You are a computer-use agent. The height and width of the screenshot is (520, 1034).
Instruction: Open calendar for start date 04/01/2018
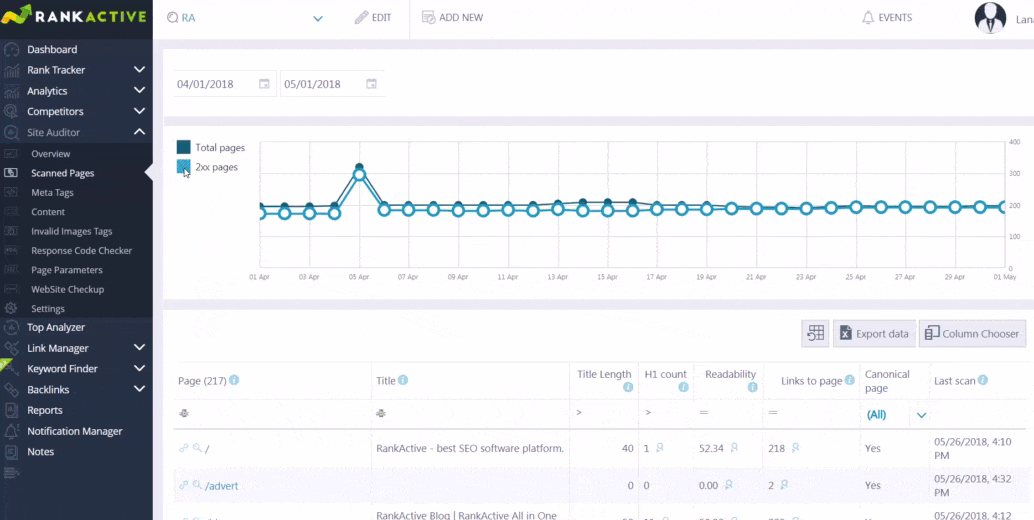[x=264, y=84]
